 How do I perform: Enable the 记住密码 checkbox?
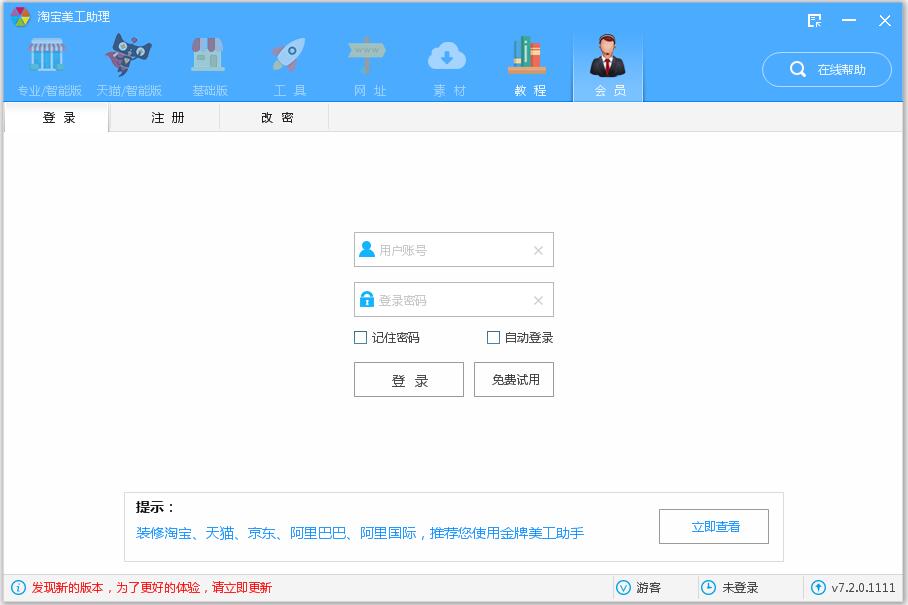pos(361,338)
